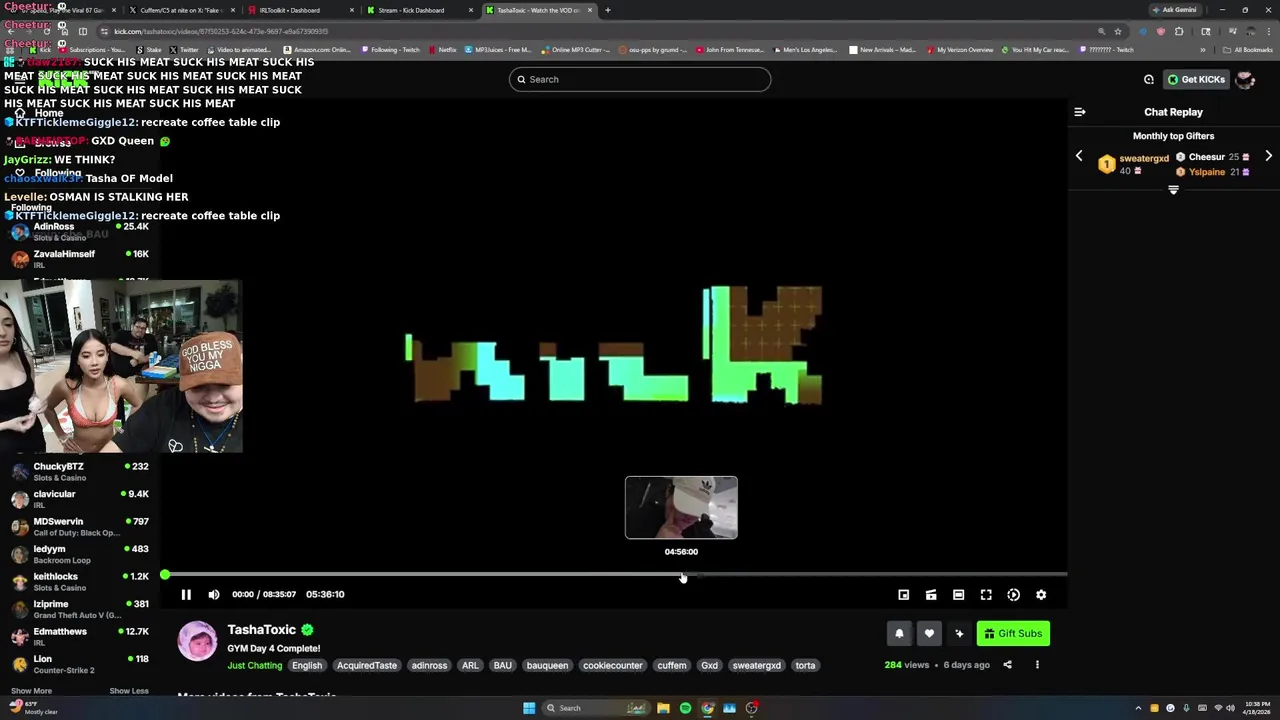Open a new browser tab plus button
Screen dimensions: 1280x720
tap(608, 10)
